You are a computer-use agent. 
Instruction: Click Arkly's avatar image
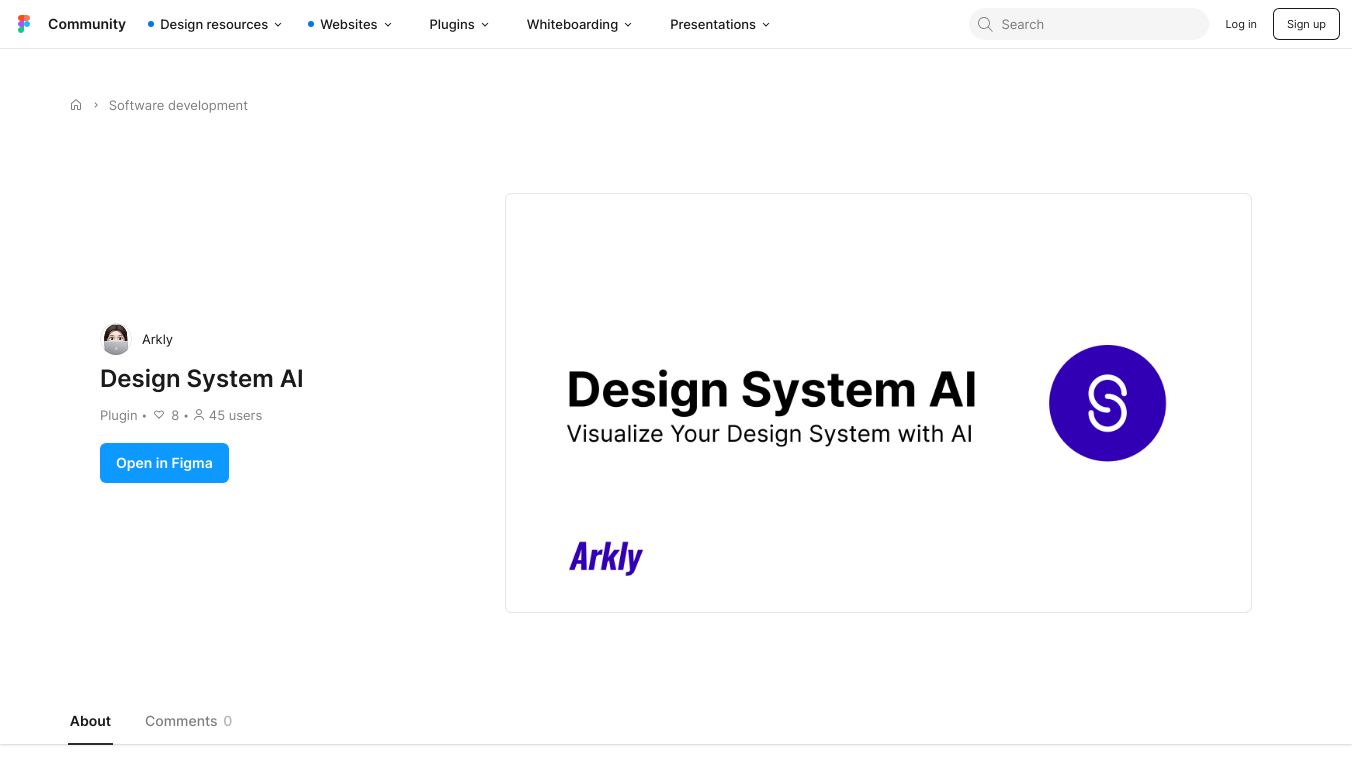116,339
